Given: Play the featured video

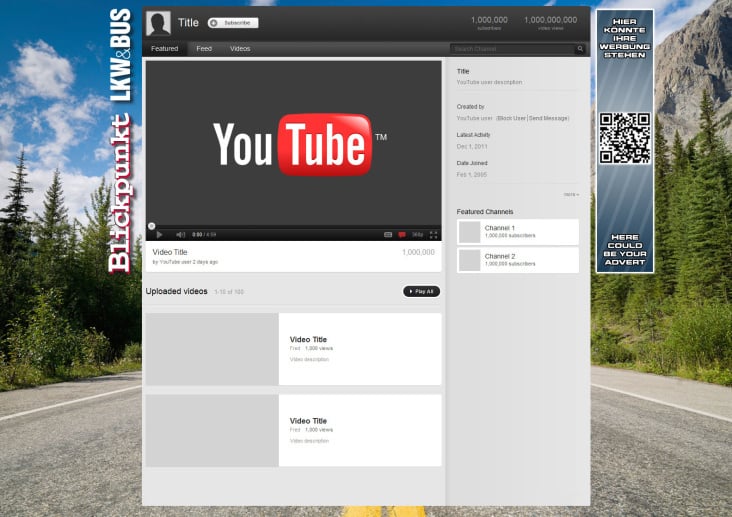Looking at the screenshot, I should click(159, 234).
